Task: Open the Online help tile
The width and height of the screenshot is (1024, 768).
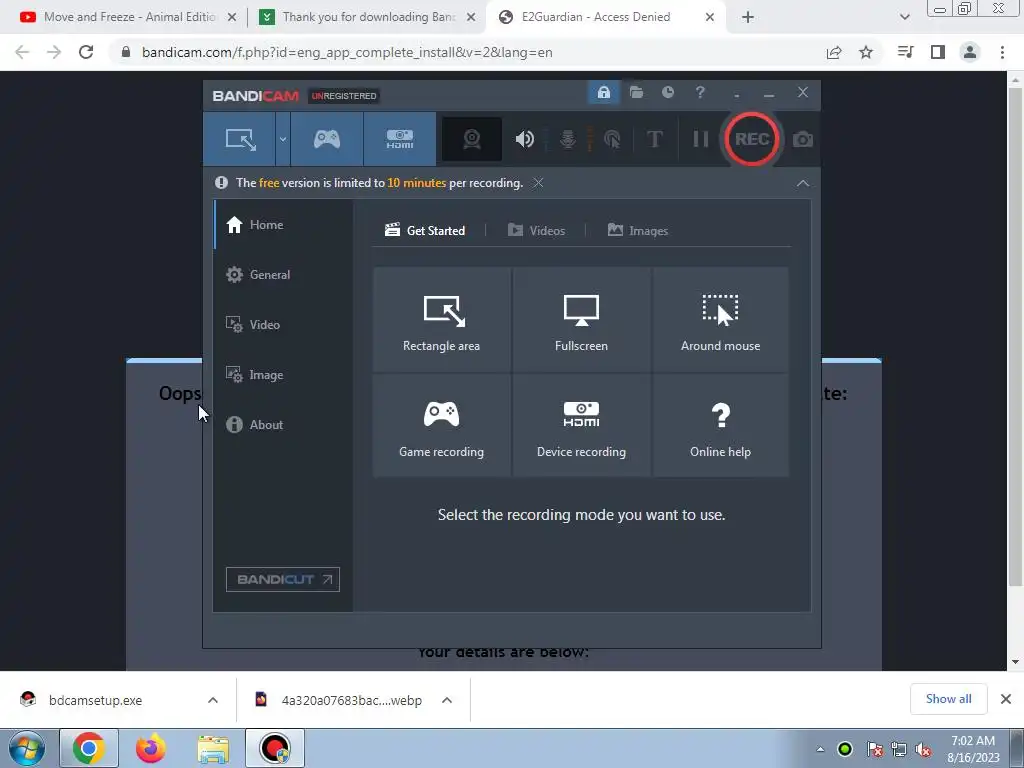Action: [x=720, y=426]
